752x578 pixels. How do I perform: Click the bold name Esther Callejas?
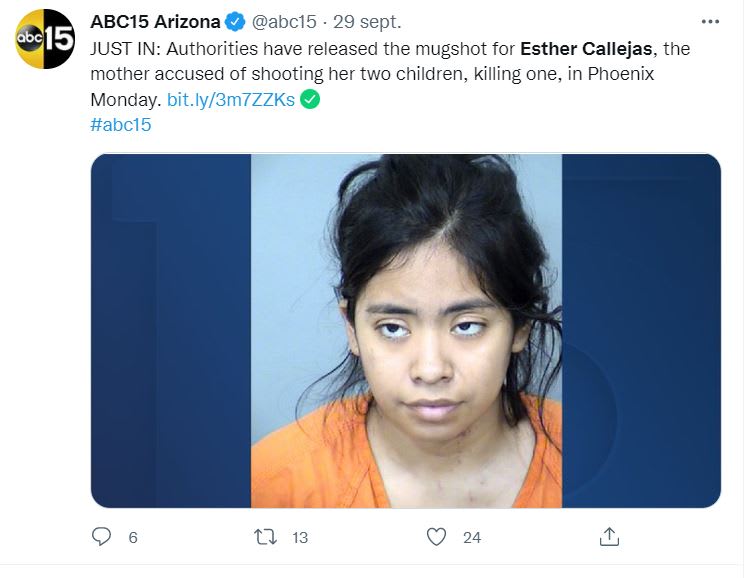pyautogui.click(x=586, y=48)
